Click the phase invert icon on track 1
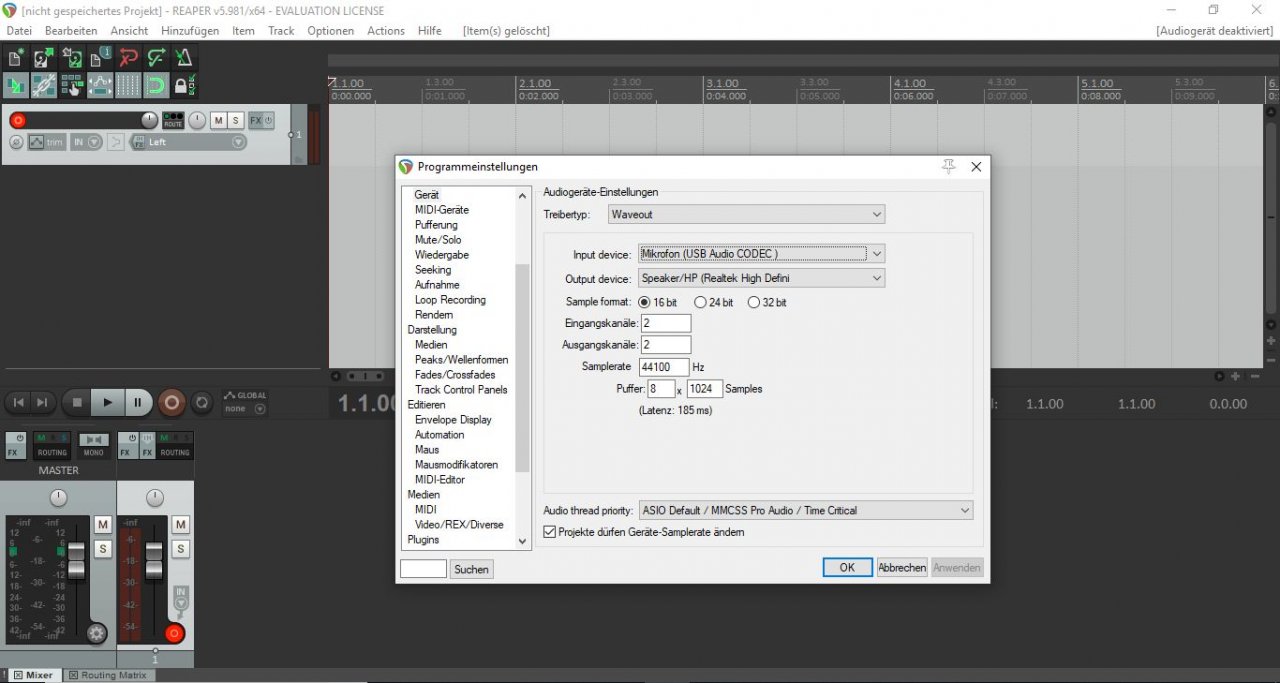Image resolution: width=1280 pixels, height=683 pixels. tap(16, 142)
